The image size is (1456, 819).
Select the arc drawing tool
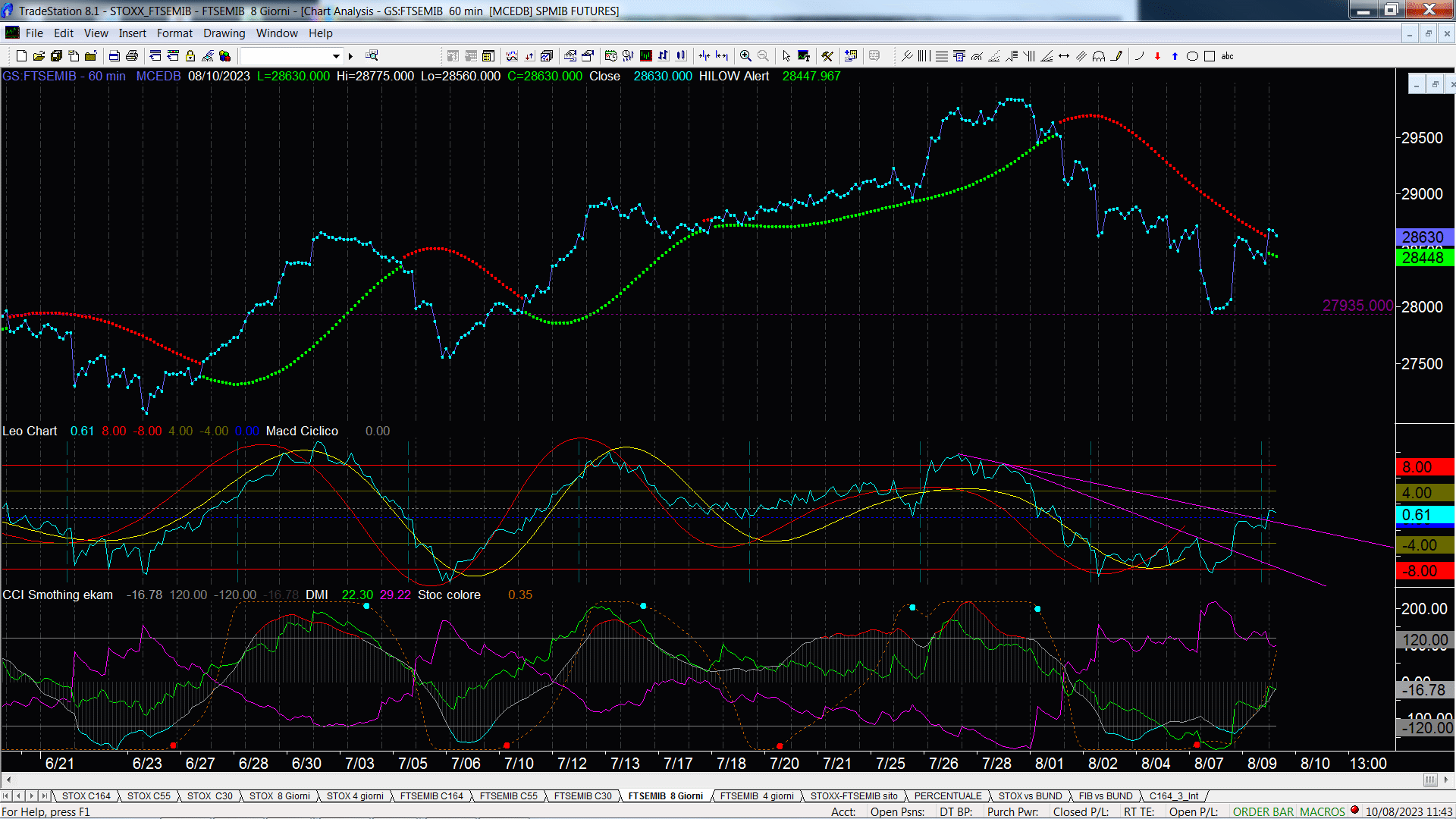1139,55
